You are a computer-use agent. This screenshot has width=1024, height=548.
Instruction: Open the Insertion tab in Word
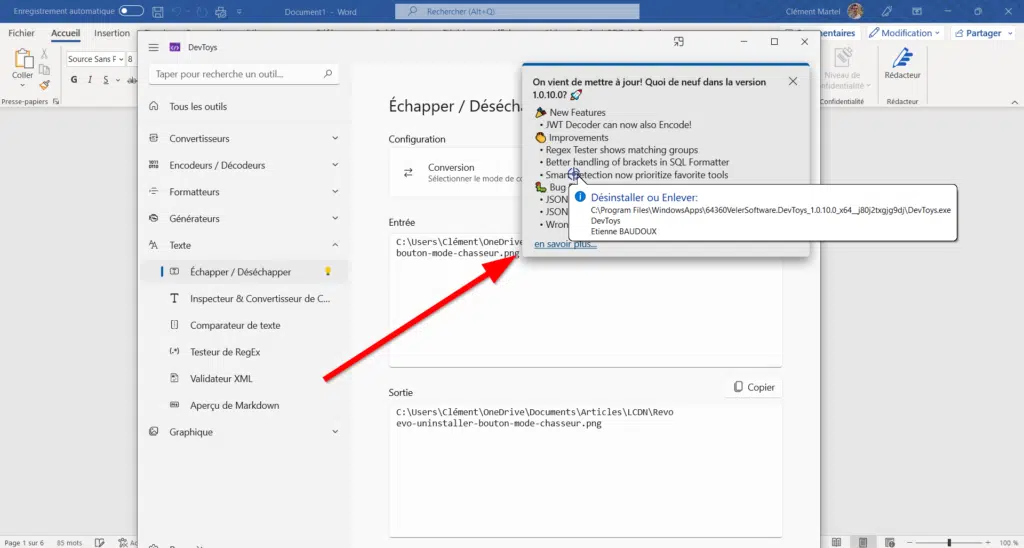tap(112, 33)
